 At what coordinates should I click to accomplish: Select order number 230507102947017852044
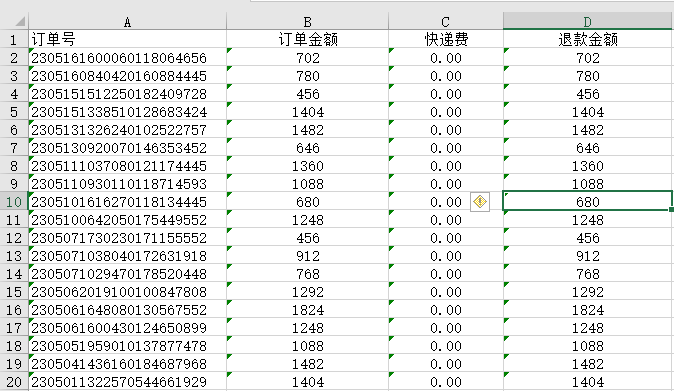(x=127, y=274)
